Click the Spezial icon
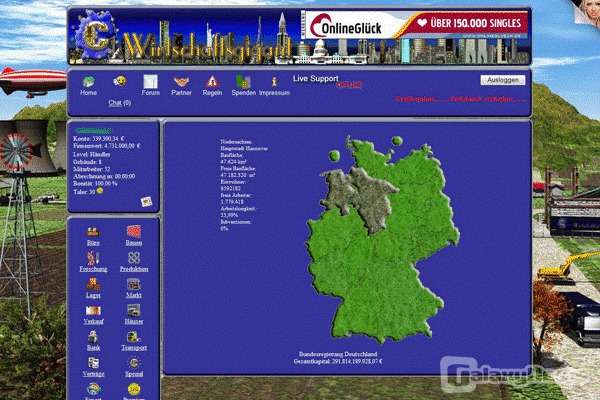Image resolution: width=600 pixels, height=400 pixels. tap(134, 363)
